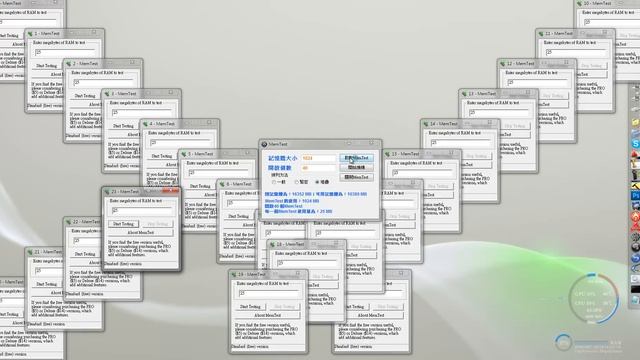Click Start Testing in window 6 - MemTest
Image resolution: width=640 pixels, height=360 pixels.
(238, 216)
